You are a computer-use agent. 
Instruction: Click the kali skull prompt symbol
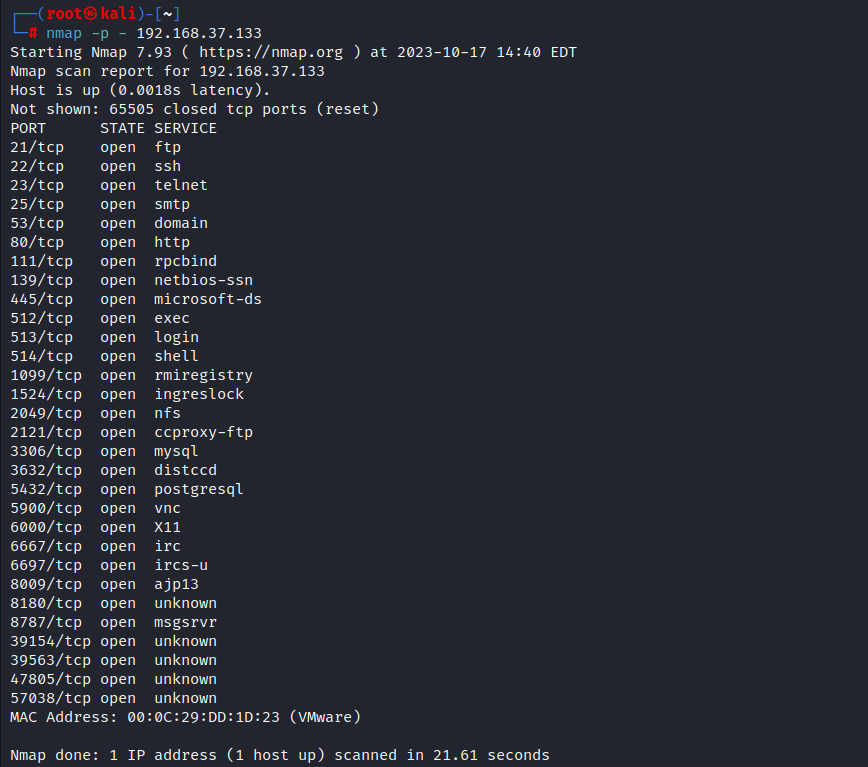click(x=91, y=14)
